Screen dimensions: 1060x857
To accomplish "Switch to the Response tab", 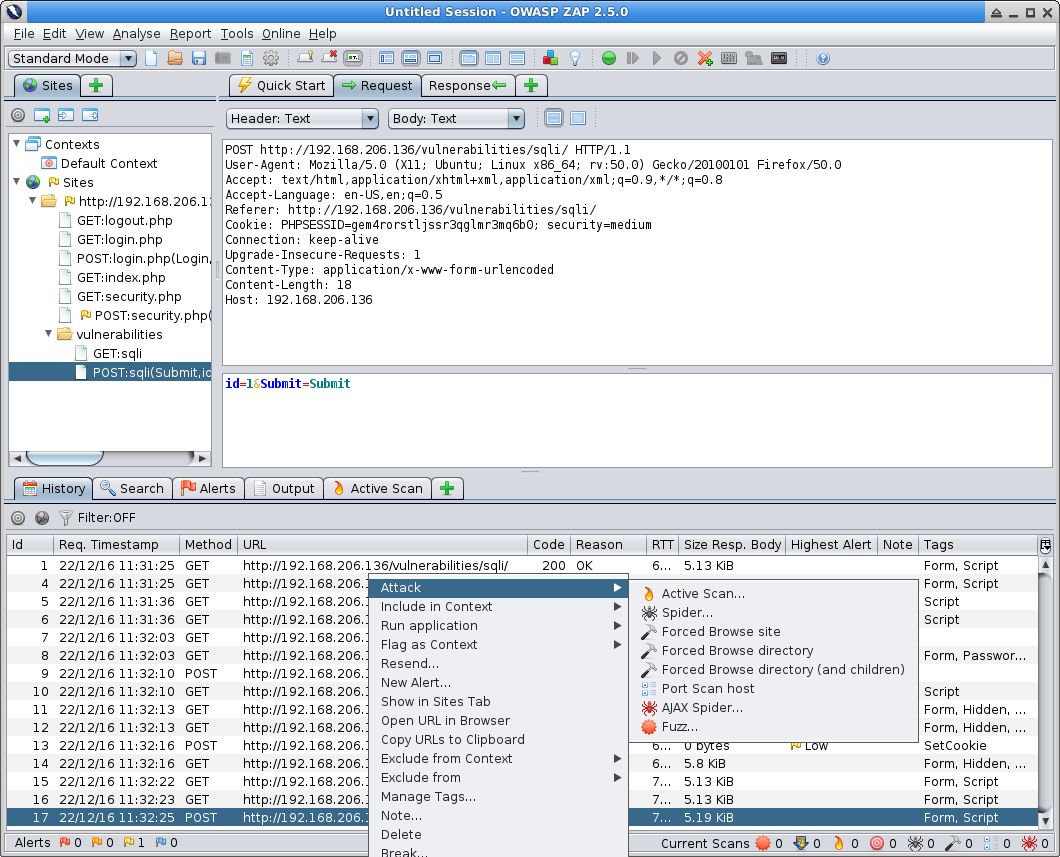I will 467,85.
